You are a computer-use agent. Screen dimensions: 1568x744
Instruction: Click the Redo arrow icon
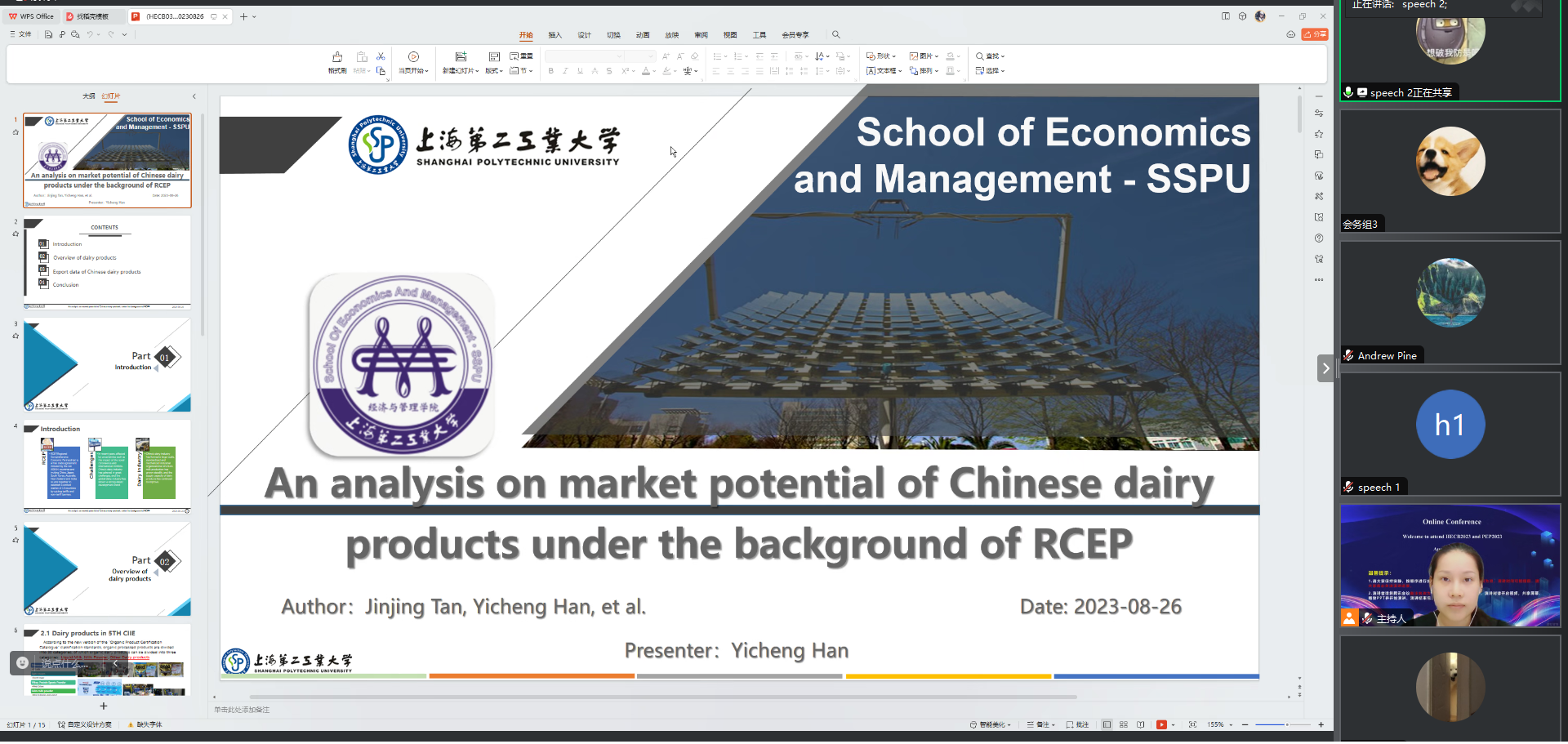click(111, 34)
